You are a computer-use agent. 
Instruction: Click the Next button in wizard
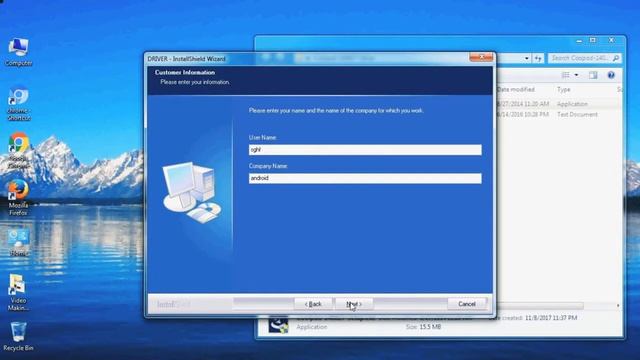354,304
